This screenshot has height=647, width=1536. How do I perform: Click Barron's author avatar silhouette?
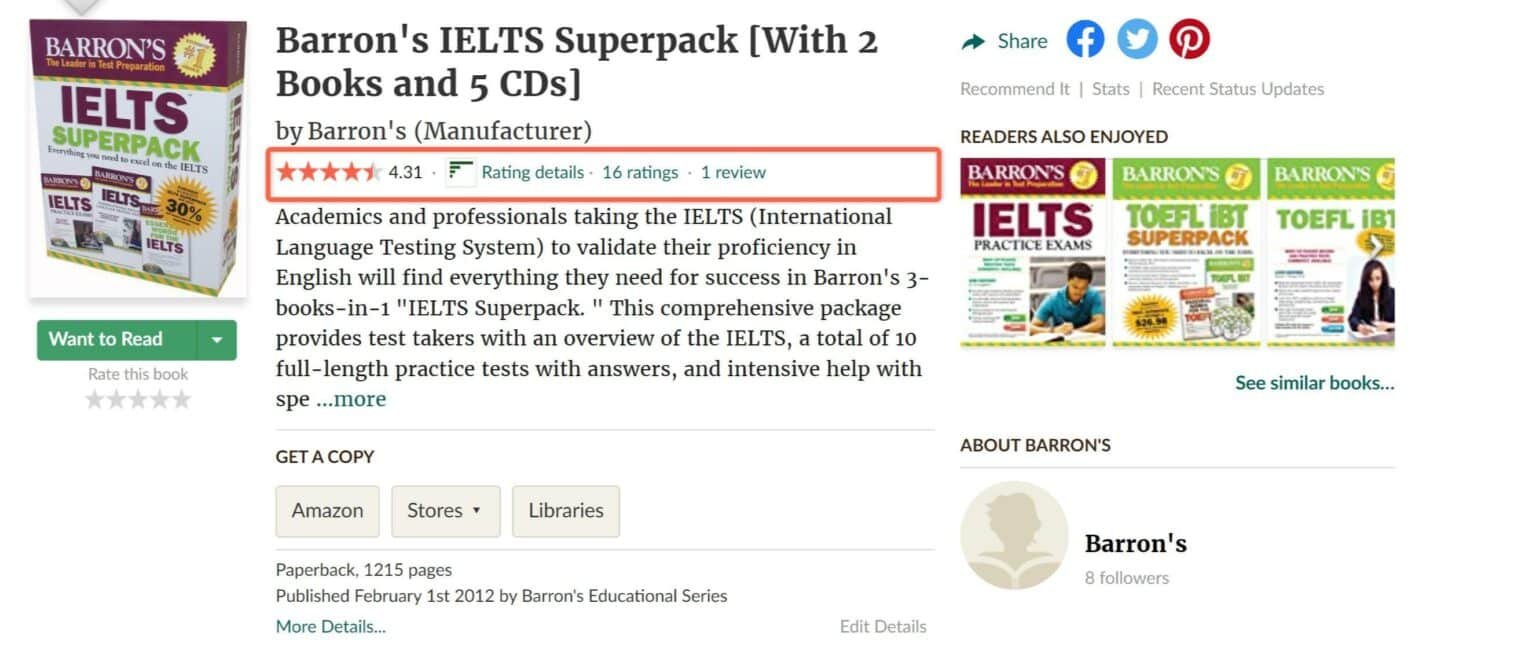(x=1014, y=535)
